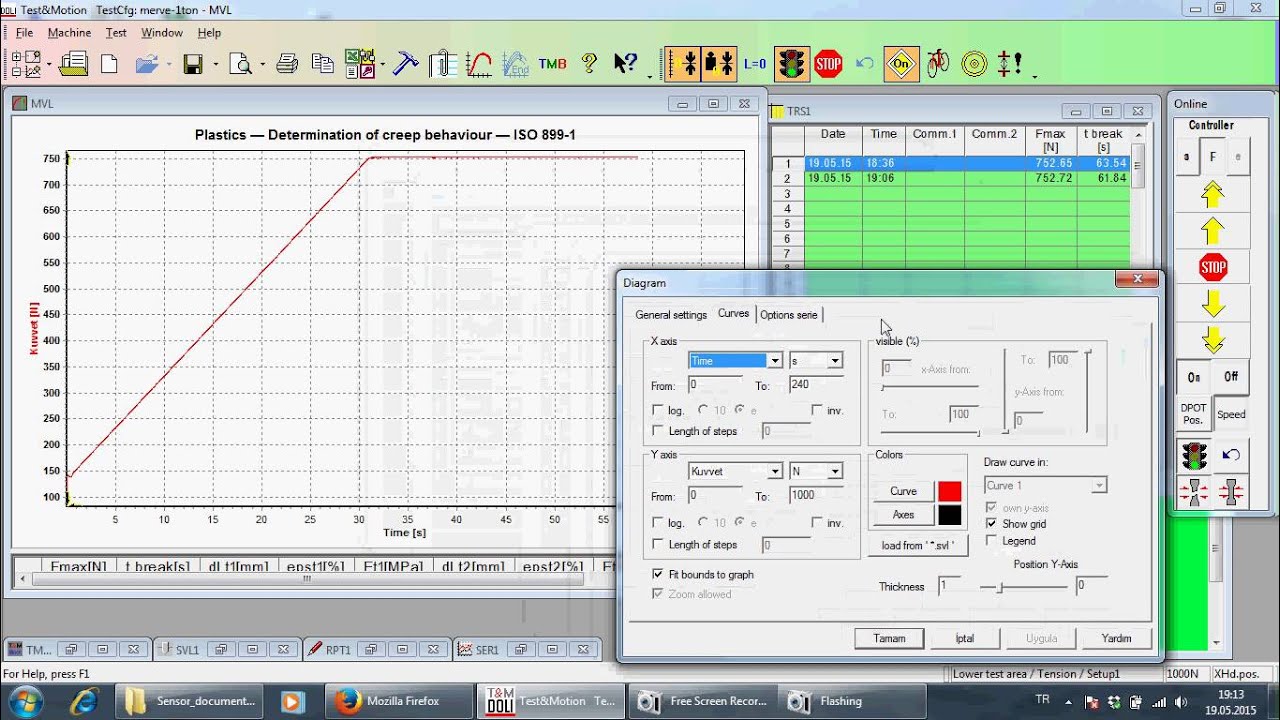
Task: Open the Y axis unit 'N' dropdown
Action: tap(834, 471)
